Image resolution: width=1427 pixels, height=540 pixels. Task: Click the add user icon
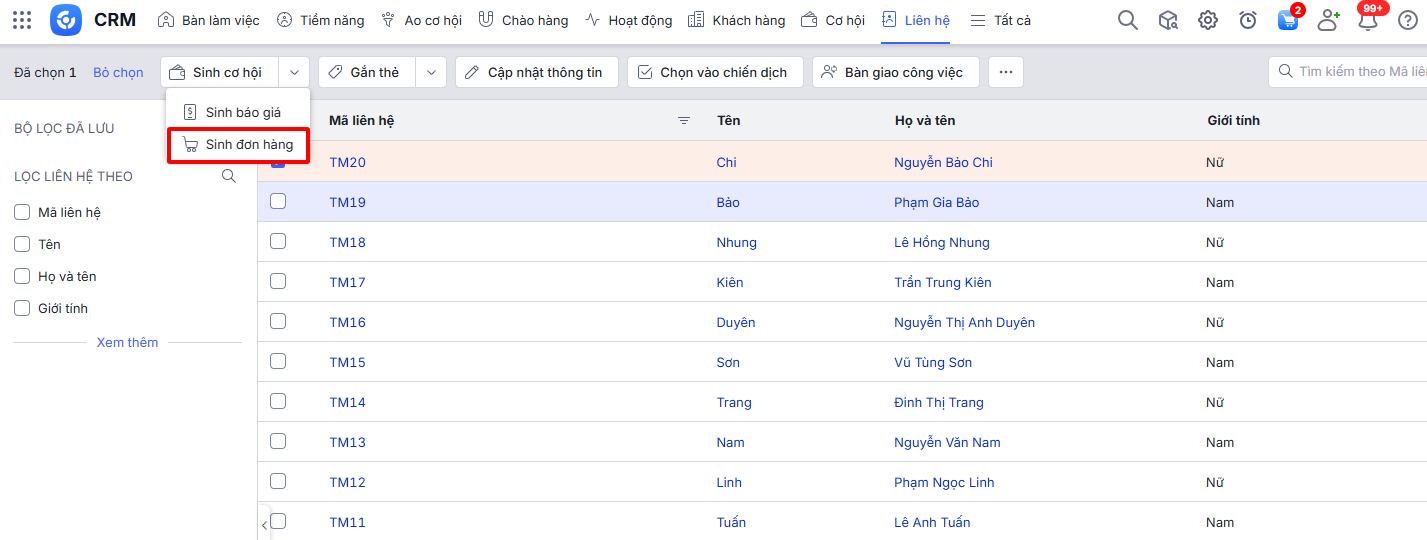click(x=1327, y=20)
